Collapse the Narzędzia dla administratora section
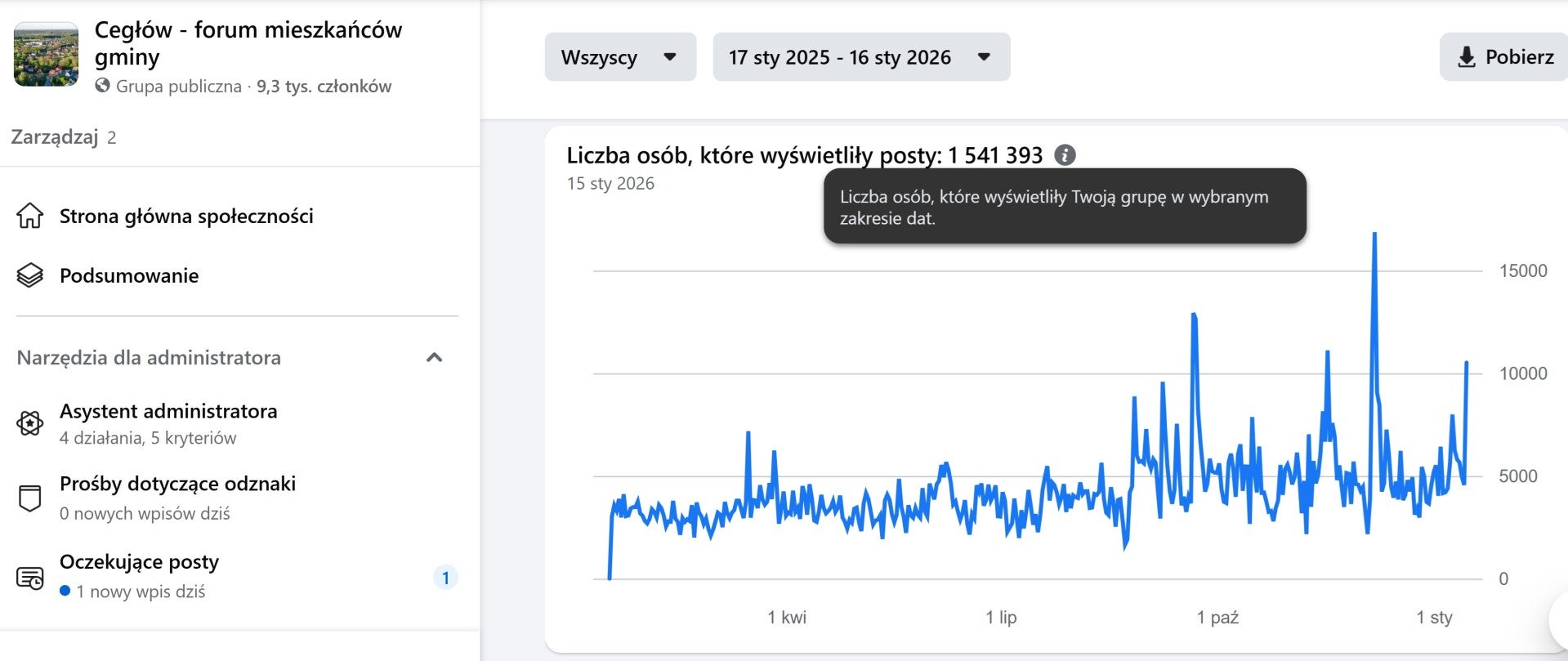This screenshot has width=1568, height=661. point(435,358)
